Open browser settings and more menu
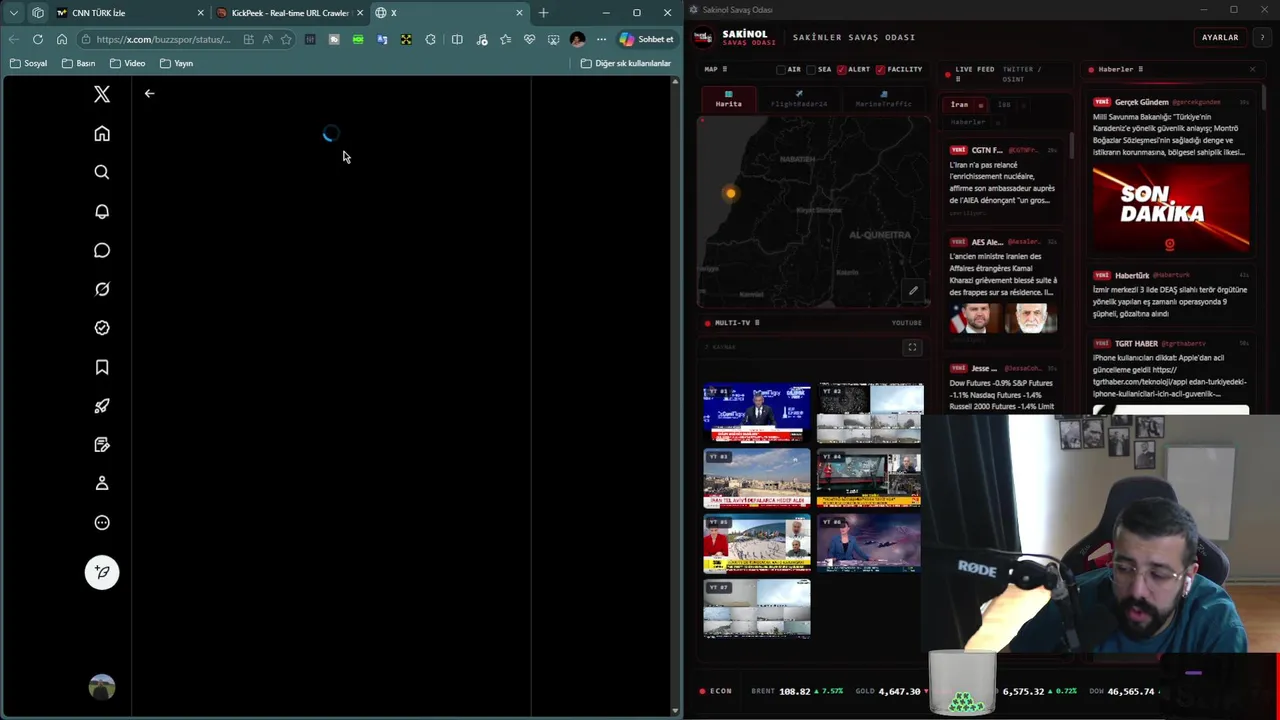 [601, 39]
